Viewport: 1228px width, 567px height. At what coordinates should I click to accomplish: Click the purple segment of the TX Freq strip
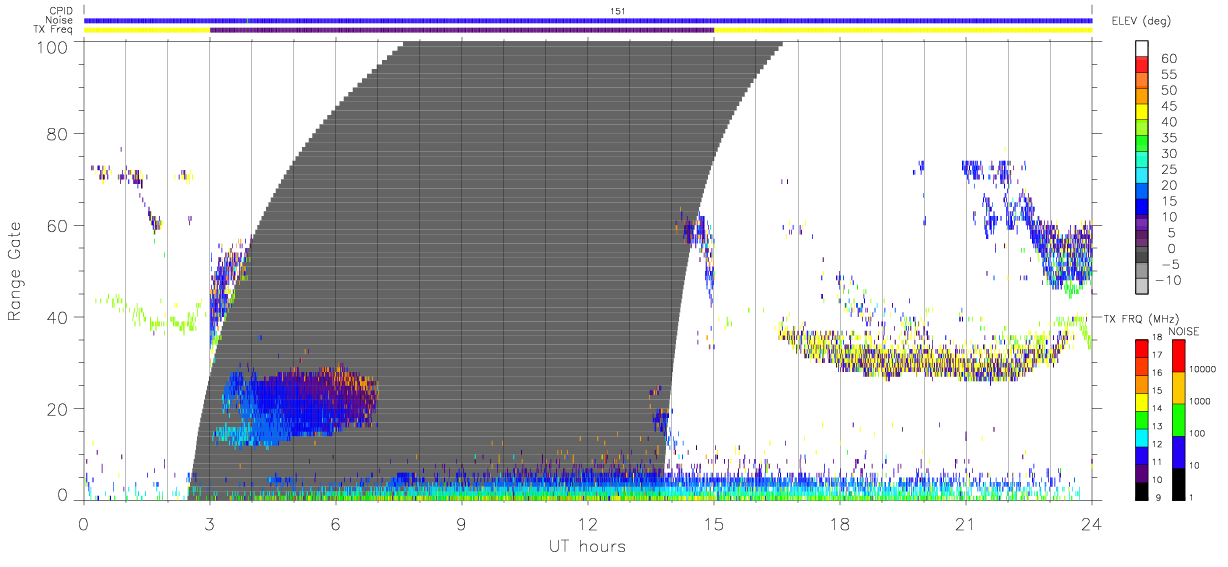(462, 30)
